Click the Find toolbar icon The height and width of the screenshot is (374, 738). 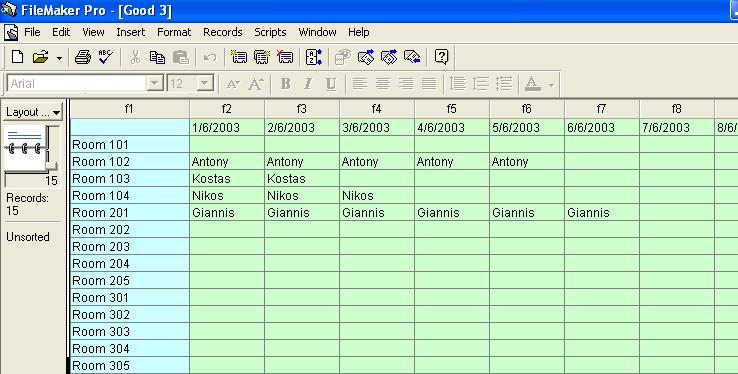343,57
